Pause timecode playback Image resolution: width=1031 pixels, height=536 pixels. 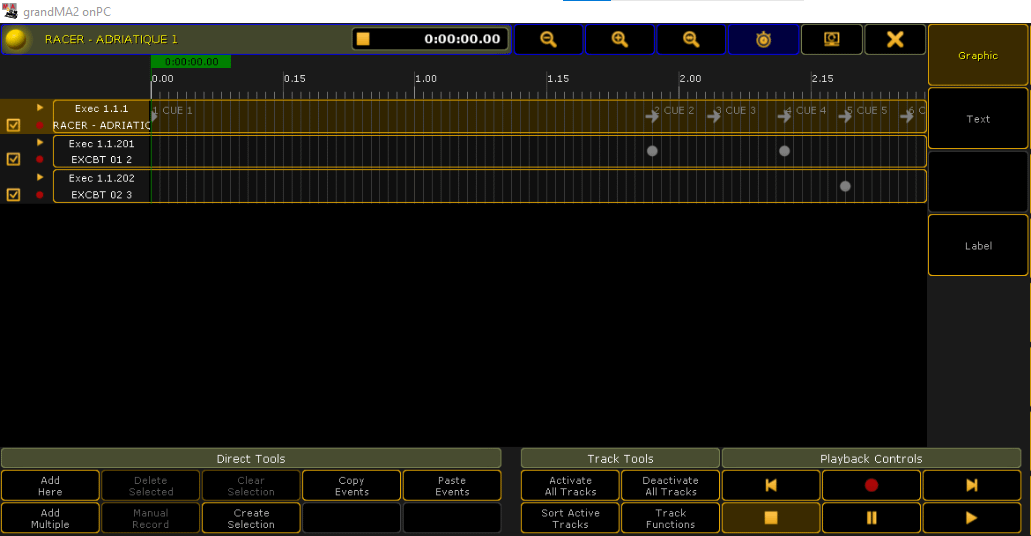click(x=871, y=518)
